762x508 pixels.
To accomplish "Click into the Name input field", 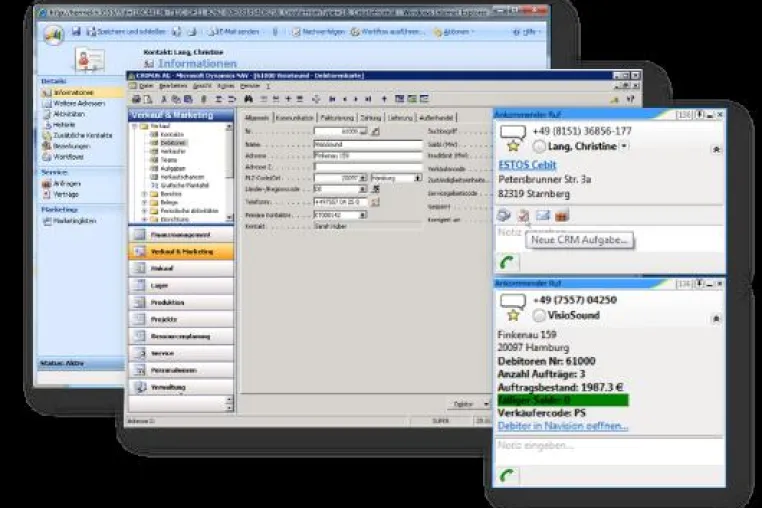I will (x=368, y=144).
